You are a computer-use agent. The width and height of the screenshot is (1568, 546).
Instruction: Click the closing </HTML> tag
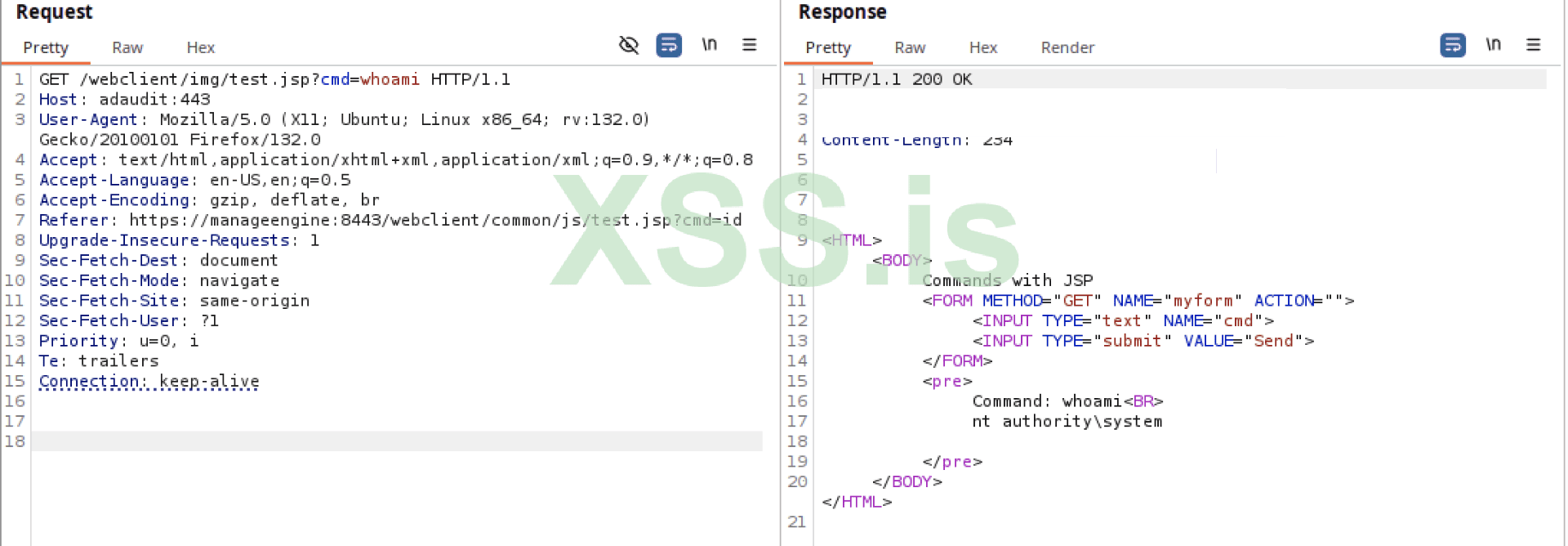pyautogui.click(x=857, y=502)
